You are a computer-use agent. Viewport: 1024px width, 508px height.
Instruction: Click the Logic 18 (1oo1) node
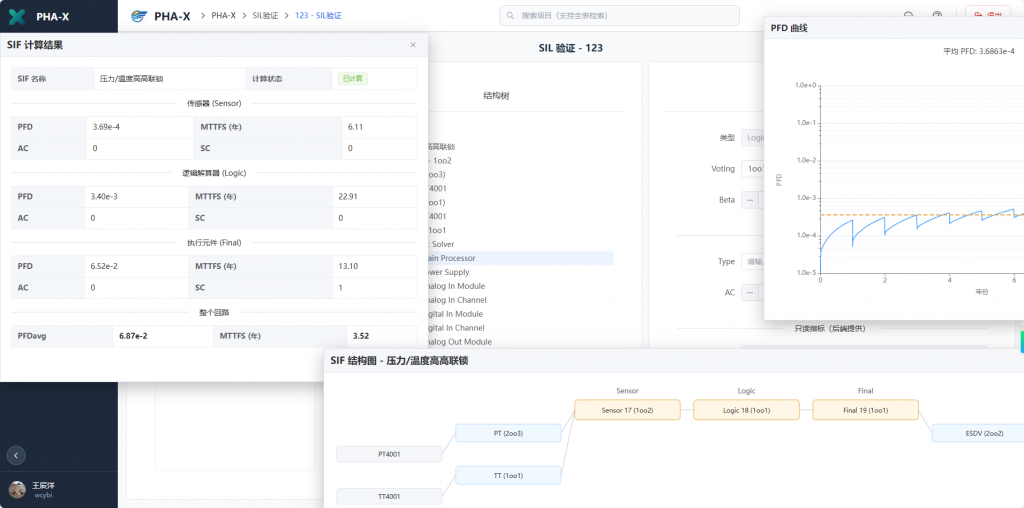(x=746, y=410)
